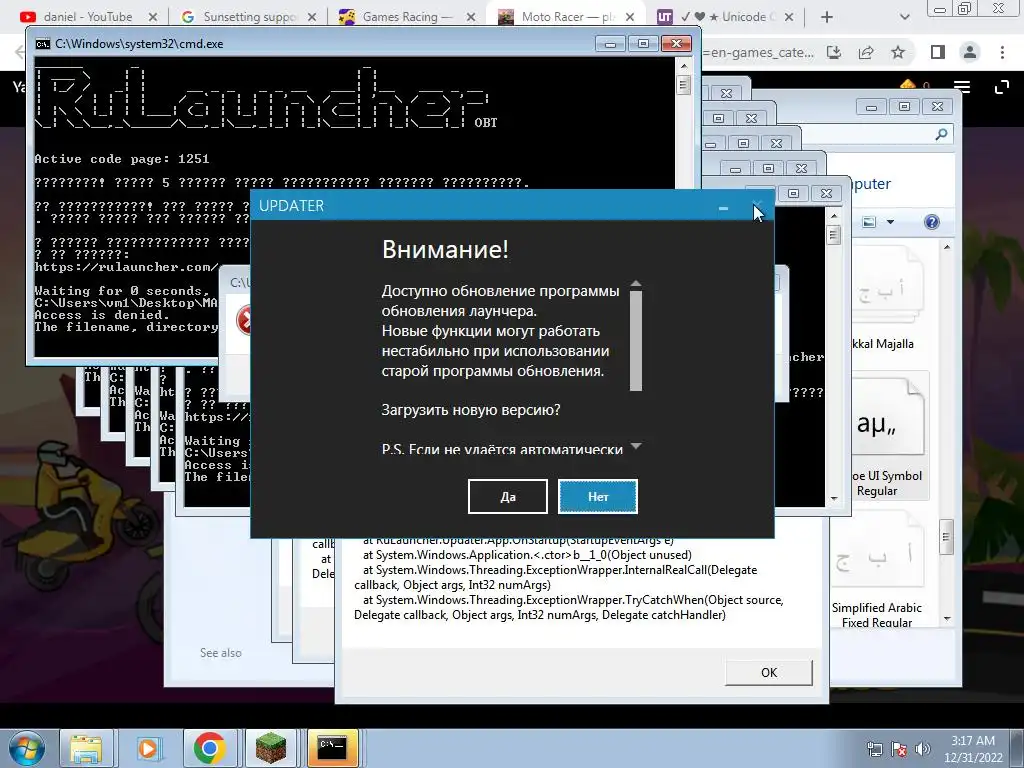Screen dimensions: 1024x768
Task: Open the view options dropdown arrow in Fonts window
Action: [890, 222]
